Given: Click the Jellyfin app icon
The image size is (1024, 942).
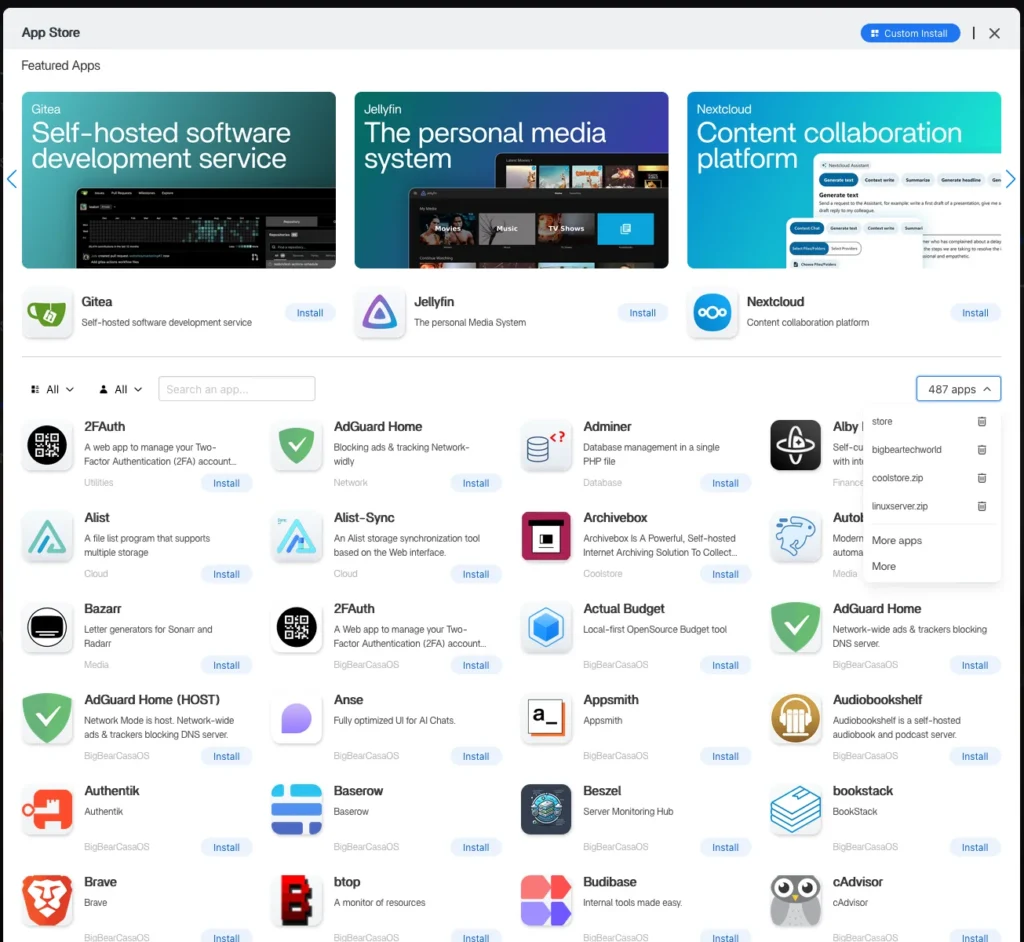Looking at the screenshot, I should click(x=379, y=313).
